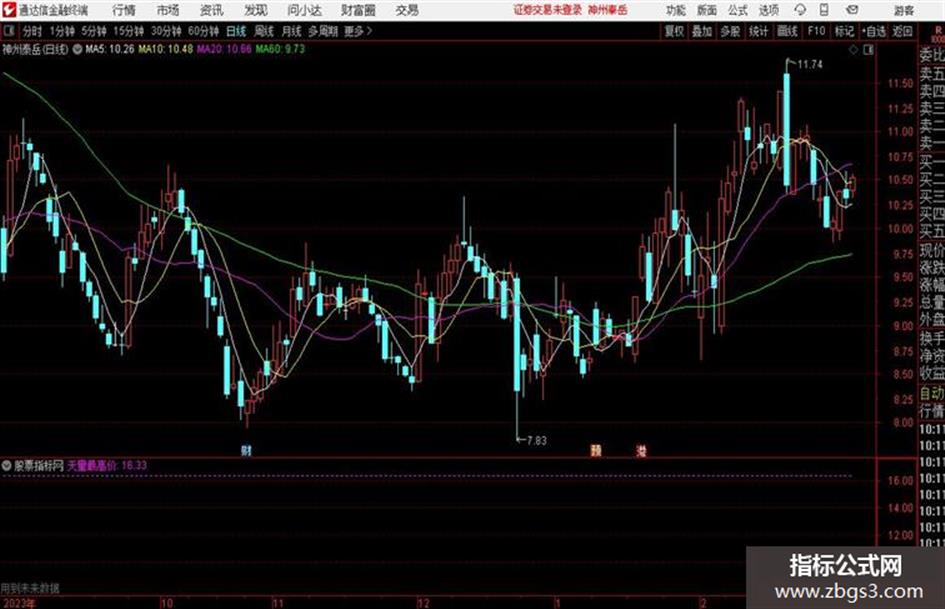Click the 复权 button
The width and height of the screenshot is (945, 609).
pos(674,31)
